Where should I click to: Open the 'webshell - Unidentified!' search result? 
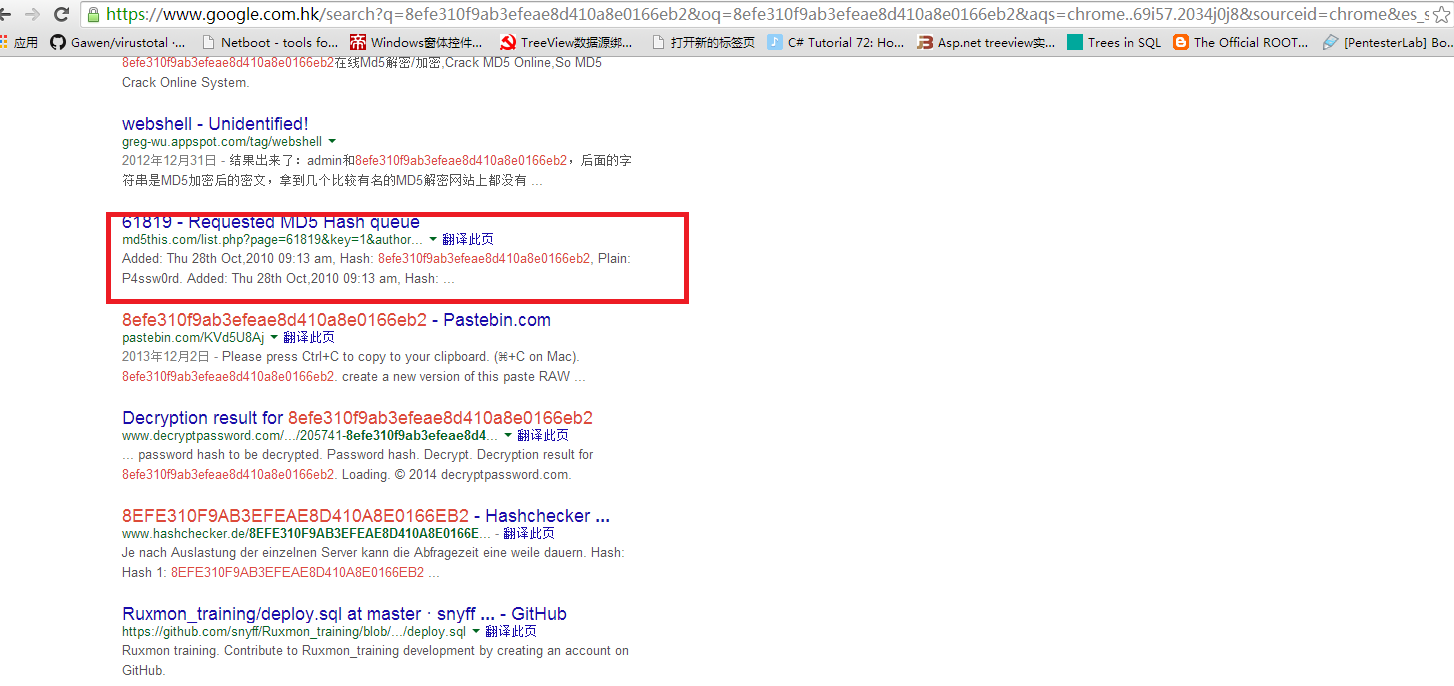click(x=215, y=124)
